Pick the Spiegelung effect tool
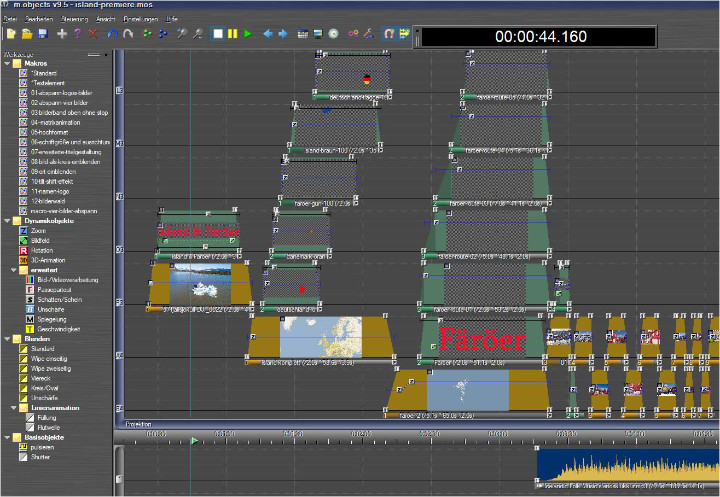The image size is (720, 497). [x=50, y=319]
